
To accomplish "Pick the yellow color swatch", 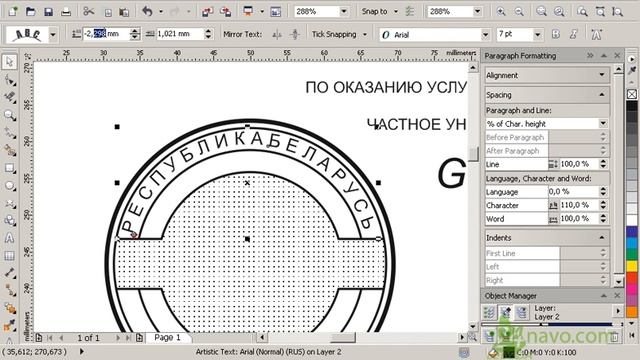I will [x=632, y=267].
